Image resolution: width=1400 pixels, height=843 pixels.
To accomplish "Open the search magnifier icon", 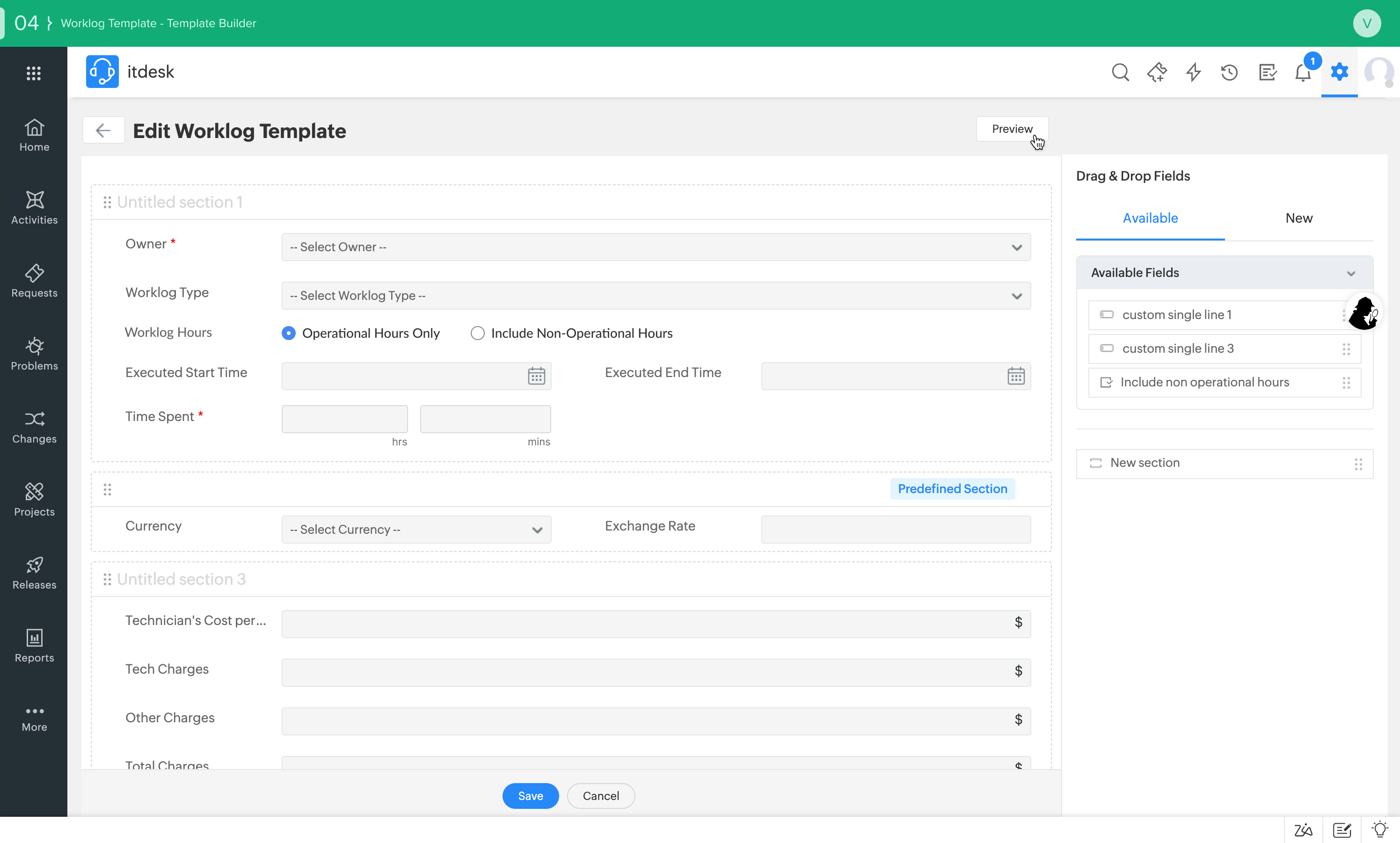I will [1120, 72].
